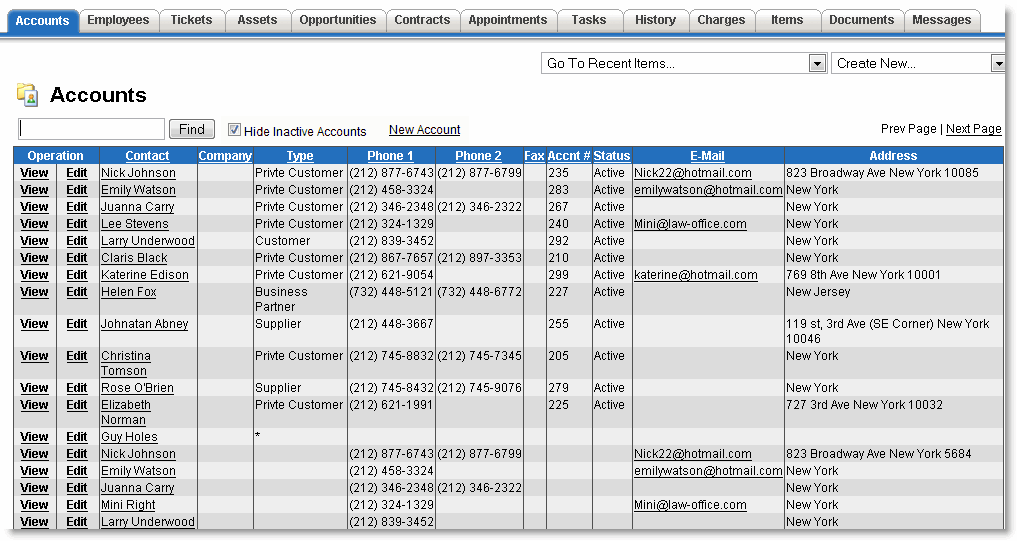The image size is (1017, 541).
Task: Sort table by Contact column header
Action: [x=147, y=156]
